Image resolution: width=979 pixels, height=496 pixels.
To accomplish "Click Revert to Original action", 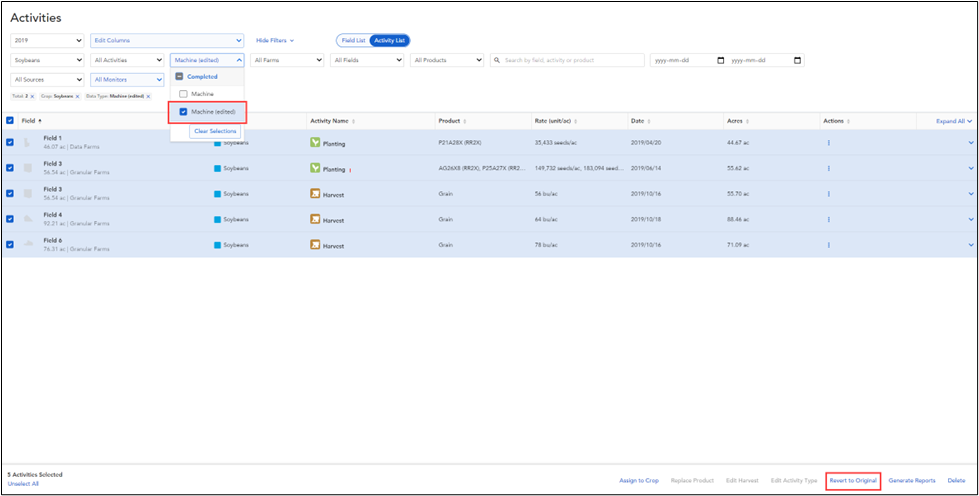I will [x=853, y=480].
